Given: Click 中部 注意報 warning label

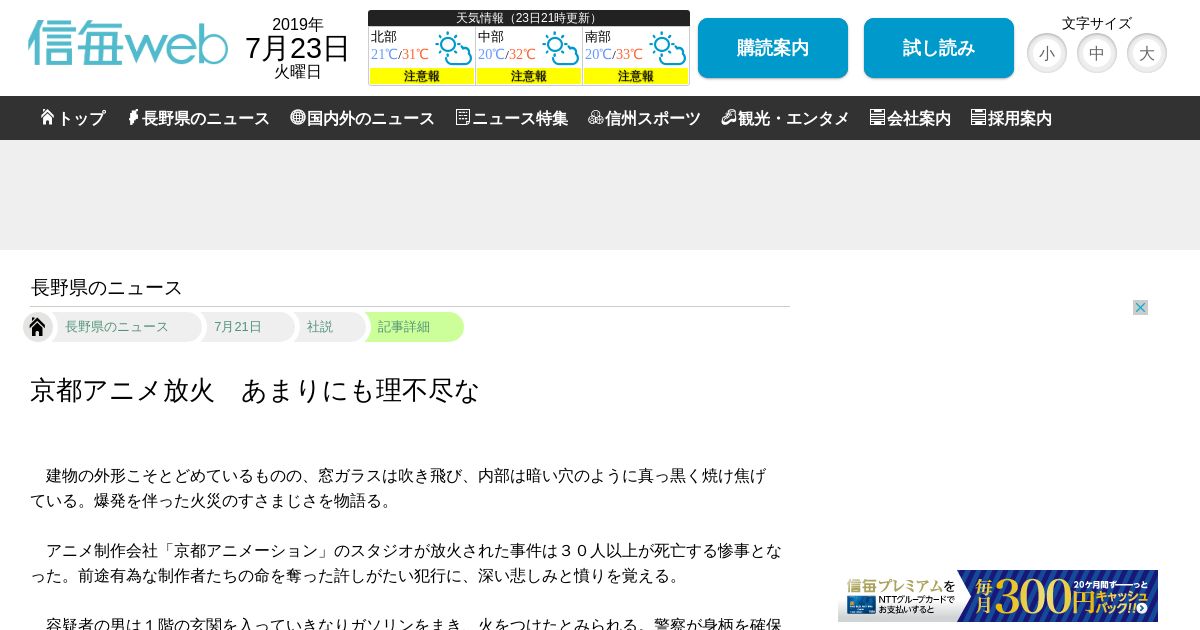Looking at the screenshot, I should point(529,76).
